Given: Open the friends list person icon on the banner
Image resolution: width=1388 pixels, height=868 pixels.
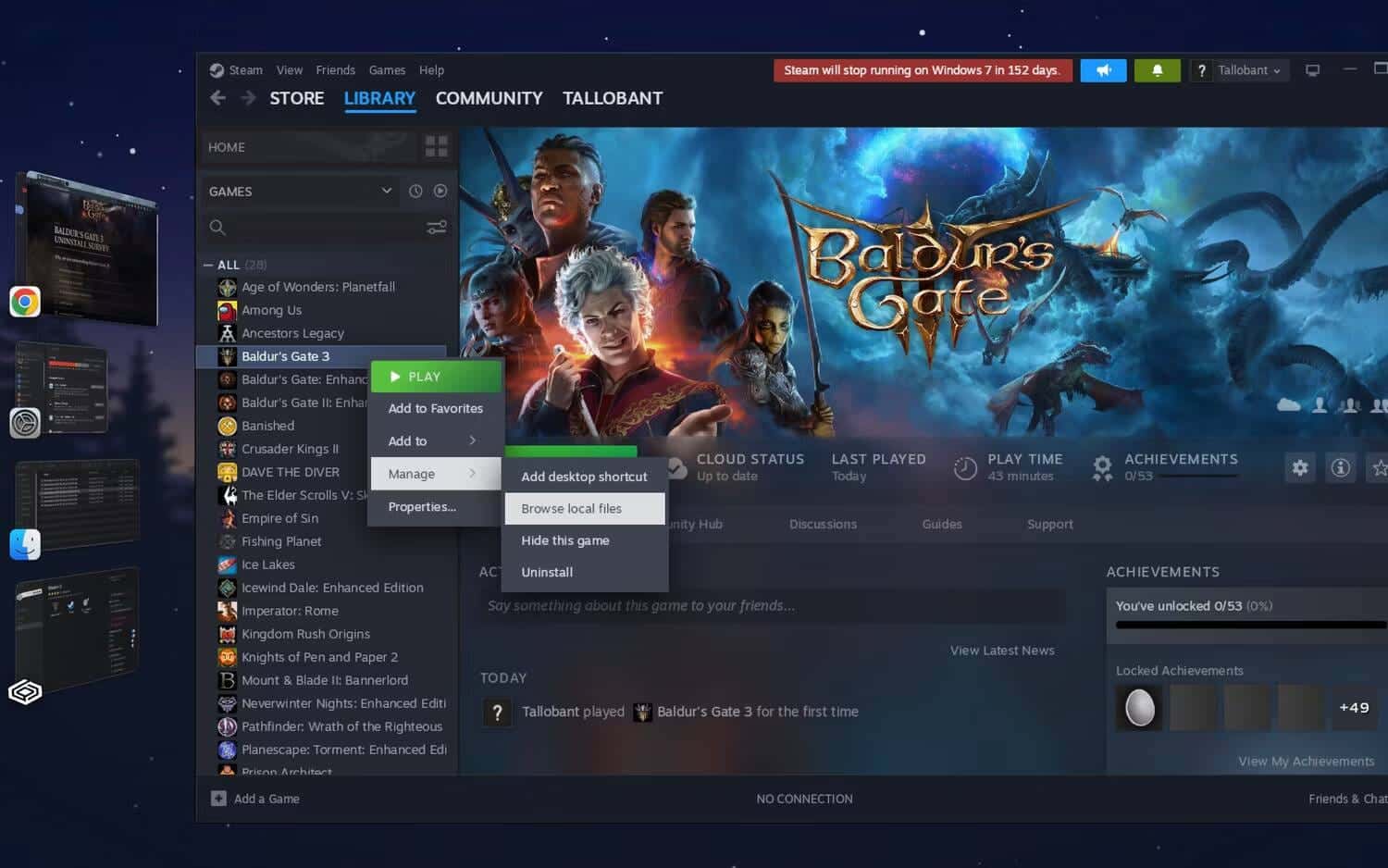Looking at the screenshot, I should pyautogui.click(x=1318, y=405).
